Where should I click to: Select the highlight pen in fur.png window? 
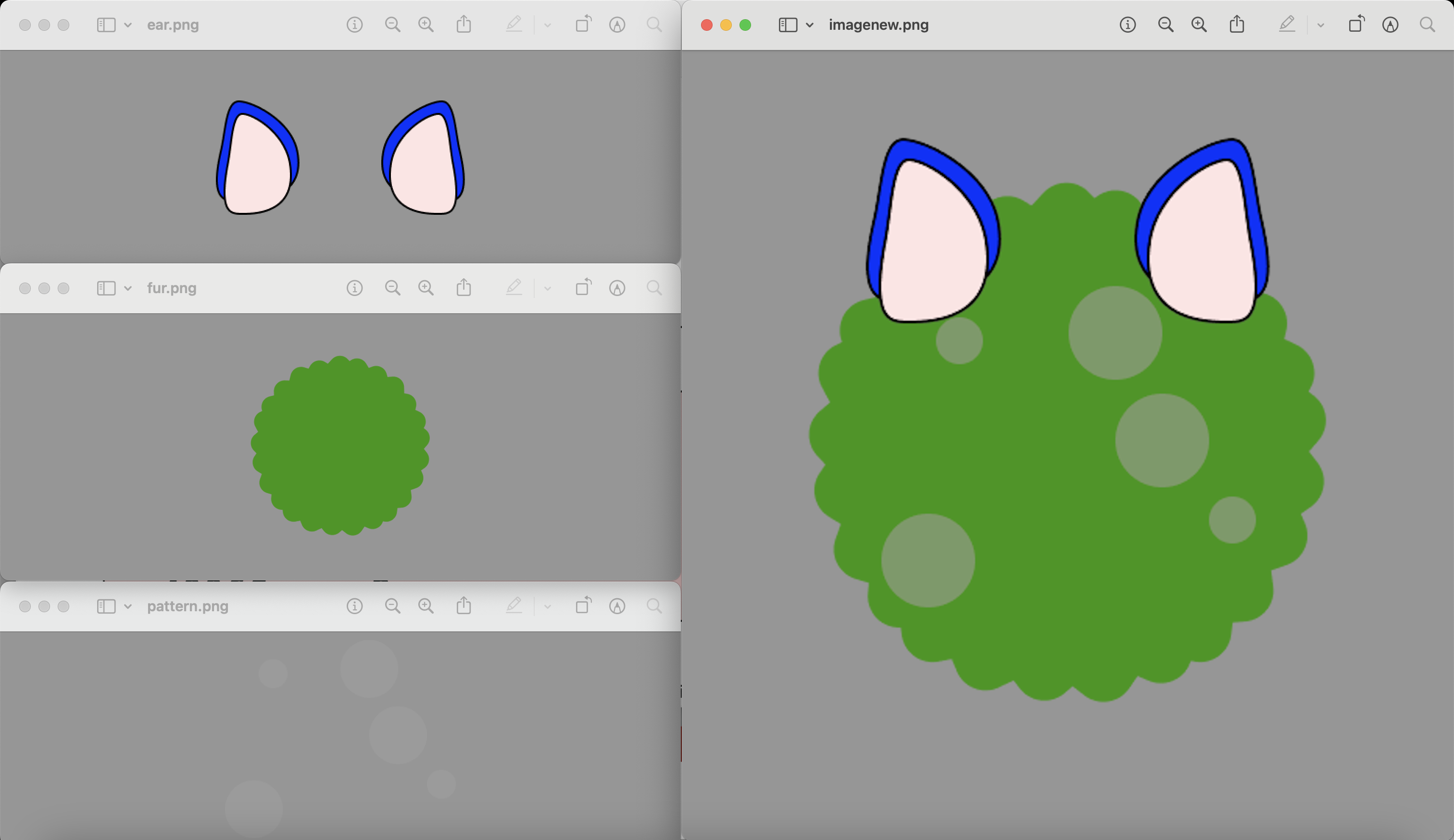[514, 288]
